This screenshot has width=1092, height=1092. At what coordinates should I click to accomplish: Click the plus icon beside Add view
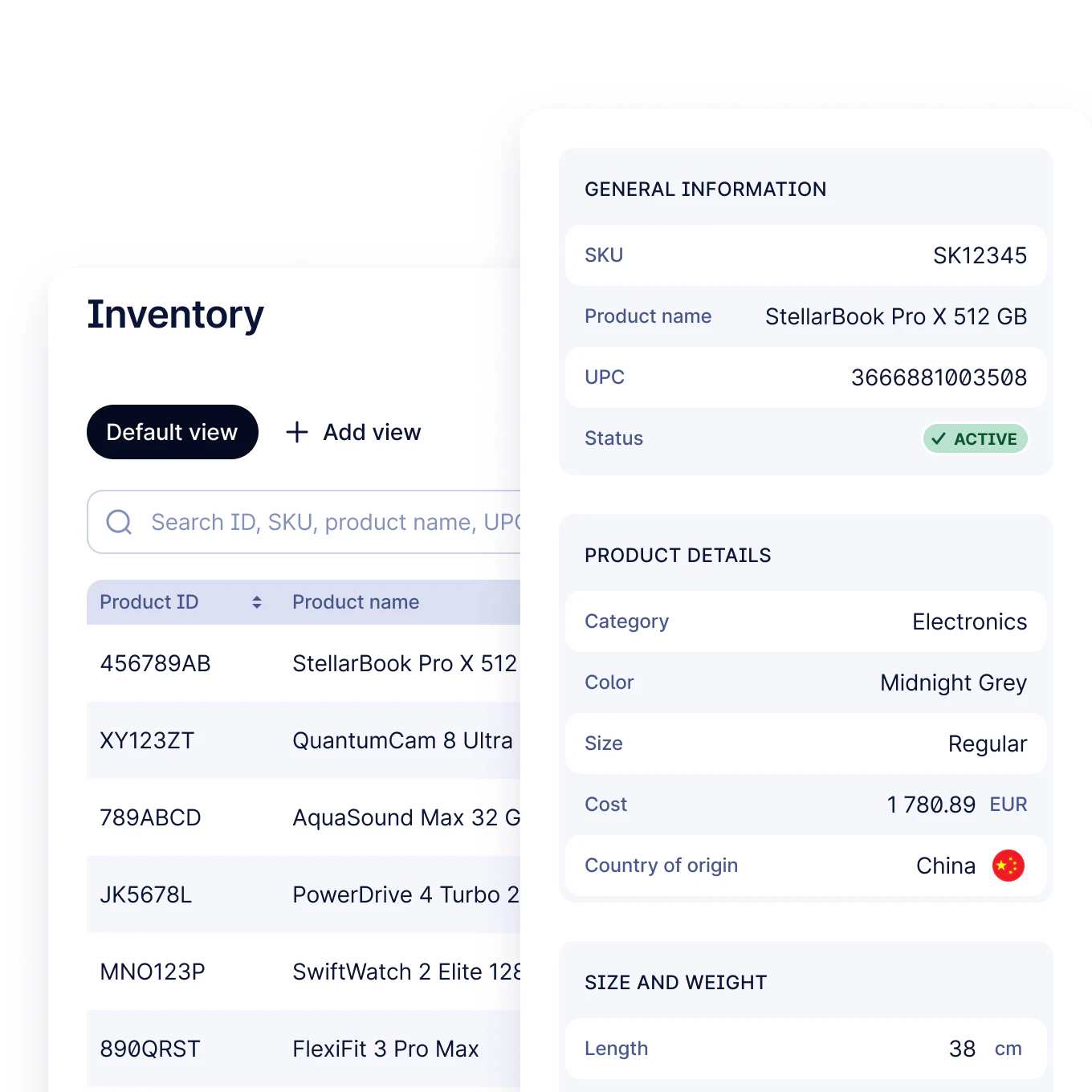[x=296, y=432]
